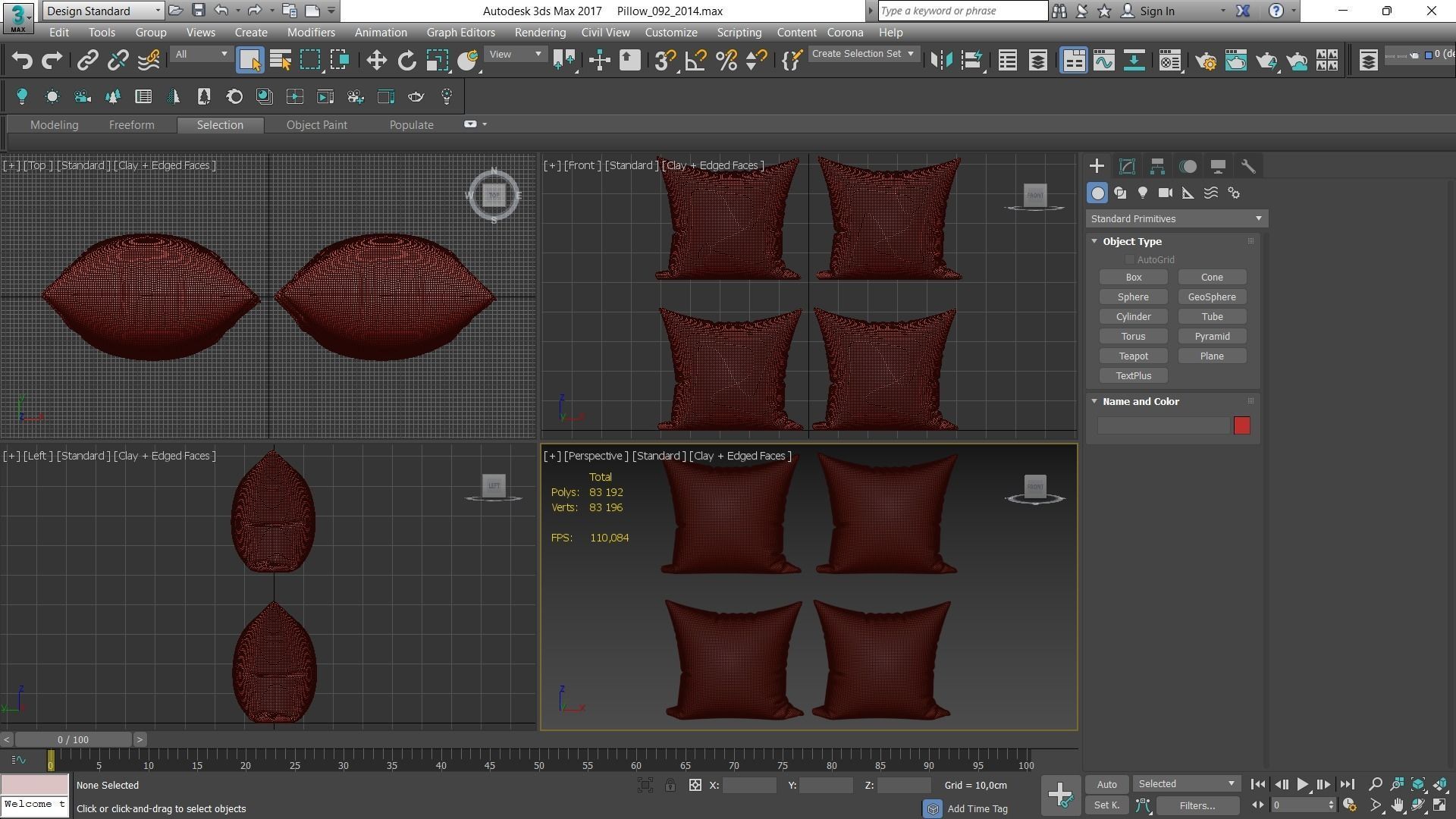Screen dimensions: 1456x819
Task: Open the Display panel tab
Action: point(1218,166)
